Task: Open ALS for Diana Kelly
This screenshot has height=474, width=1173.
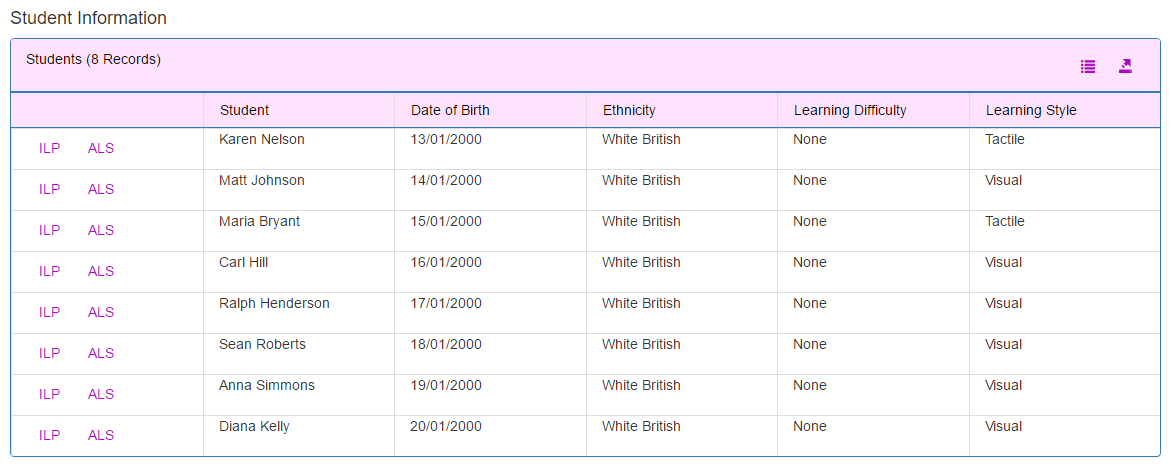Action: [x=101, y=435]
